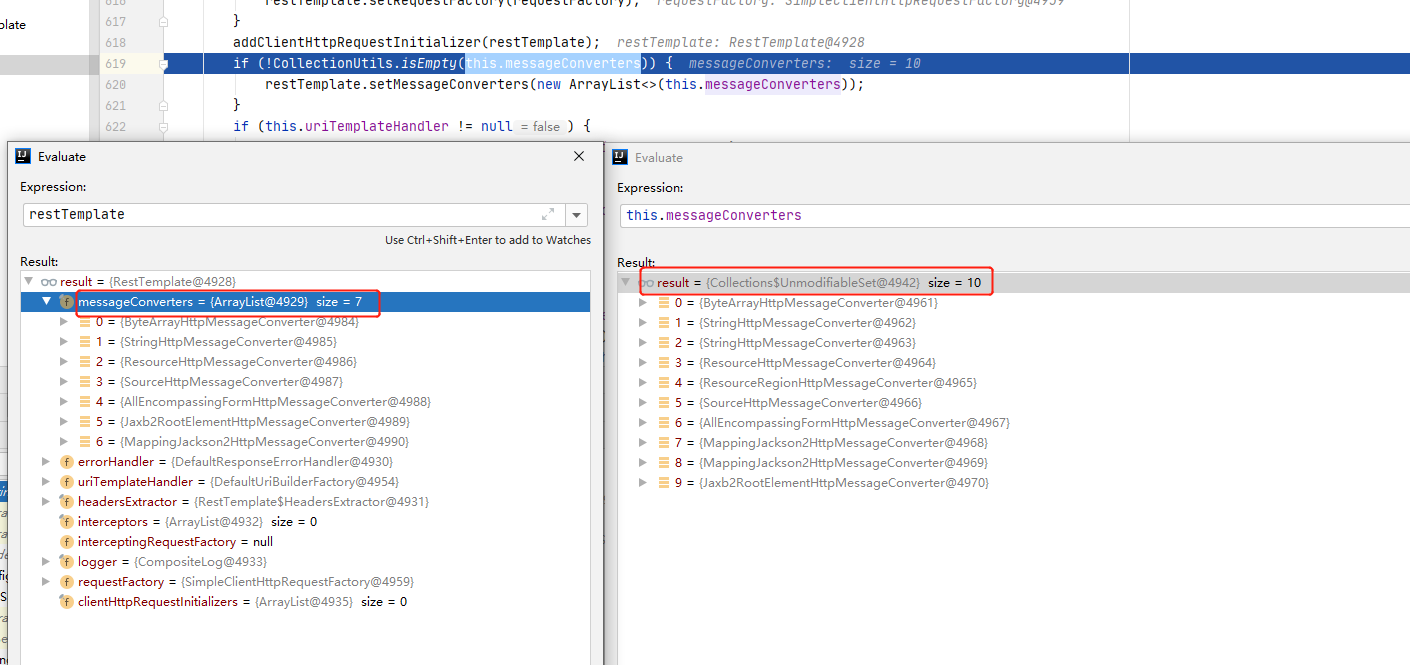
Task: Click fold marker on editor line 619
Action: (163, 64)
